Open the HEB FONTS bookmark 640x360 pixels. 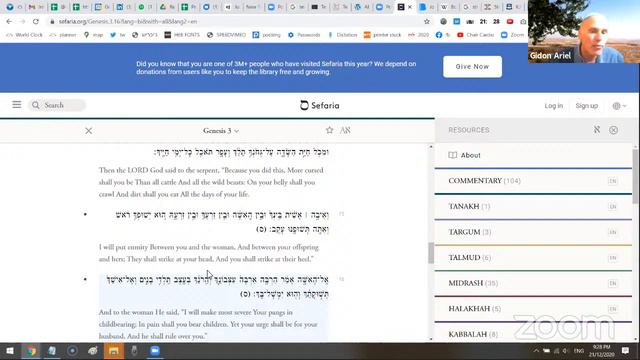coord(182,35)
